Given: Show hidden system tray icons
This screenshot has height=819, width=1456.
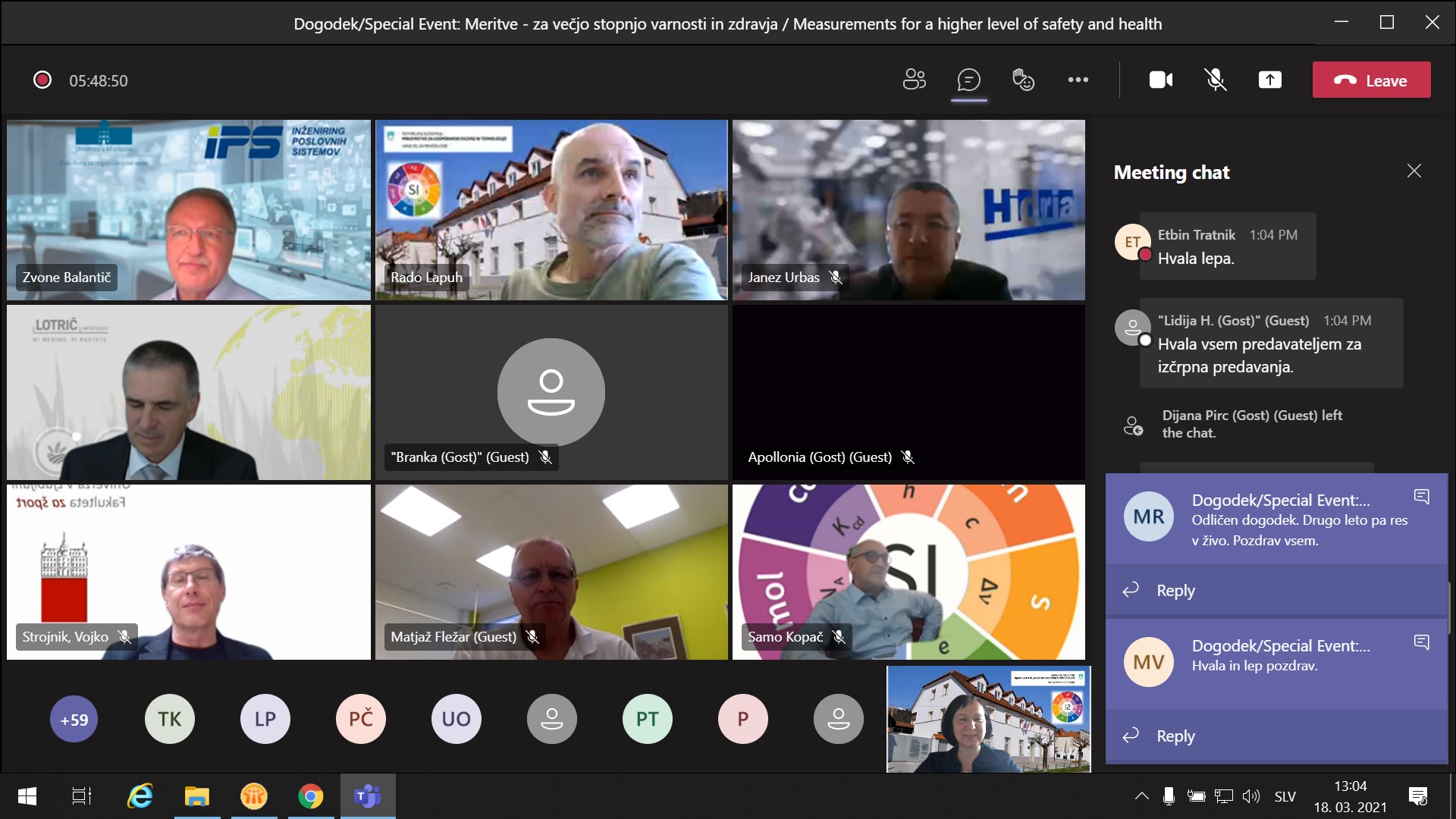Looking at the screenshot, I should click(1141, 796).
